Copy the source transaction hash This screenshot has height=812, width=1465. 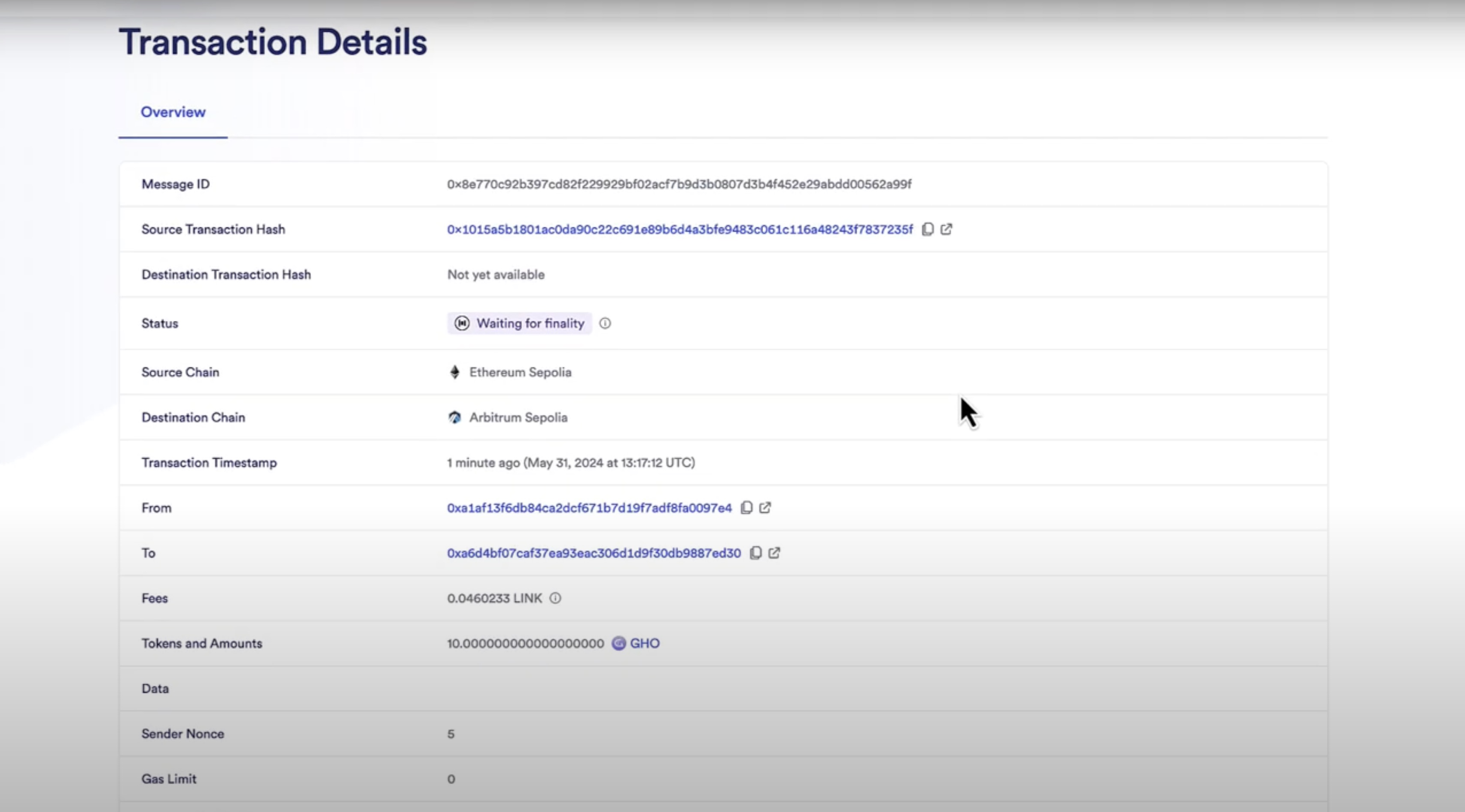[928, 229]
